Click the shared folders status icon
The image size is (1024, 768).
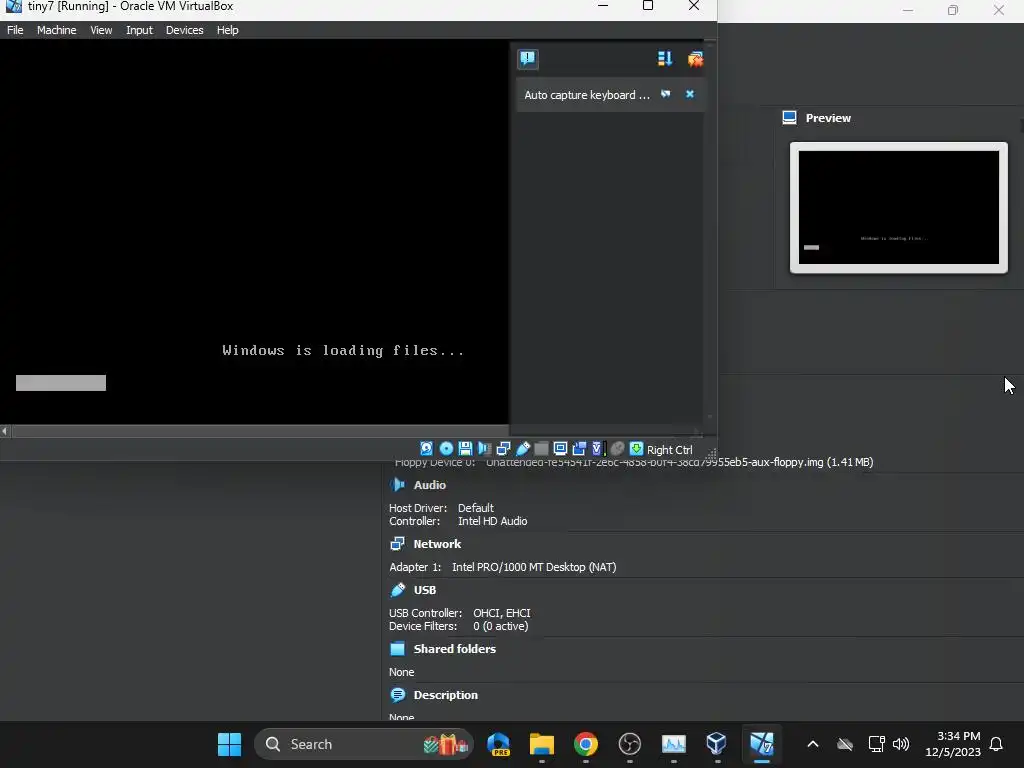(541, 449)
